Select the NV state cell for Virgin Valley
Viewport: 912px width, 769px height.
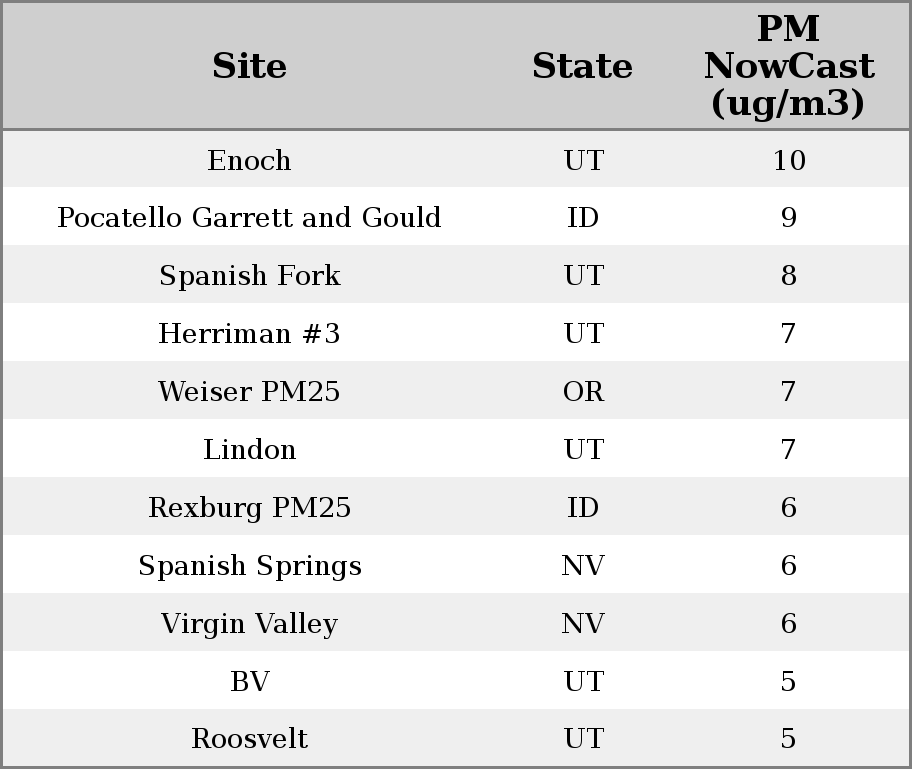click(x=583, y=624)
